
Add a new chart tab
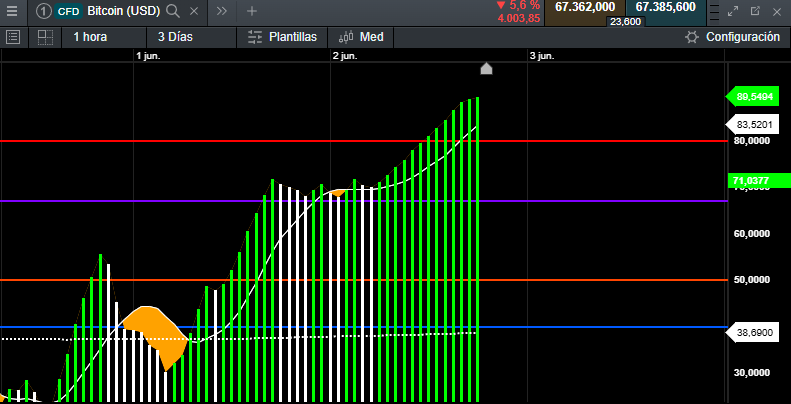point(251,11)
